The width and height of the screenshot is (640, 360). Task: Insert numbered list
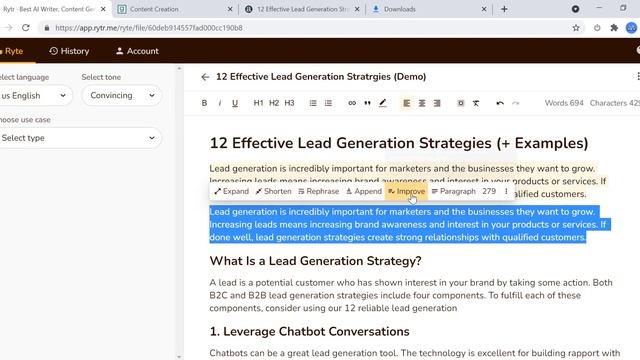point(328,103)
